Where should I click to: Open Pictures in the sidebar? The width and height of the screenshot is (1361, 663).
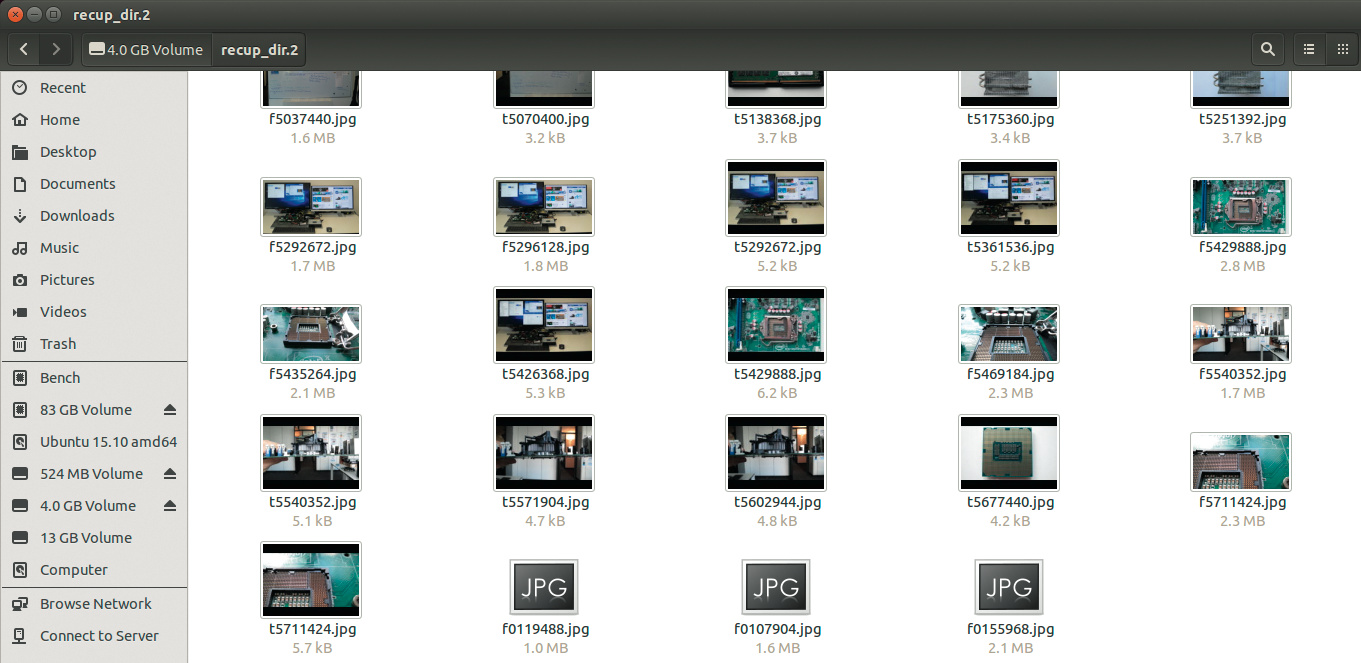(66, 280)
